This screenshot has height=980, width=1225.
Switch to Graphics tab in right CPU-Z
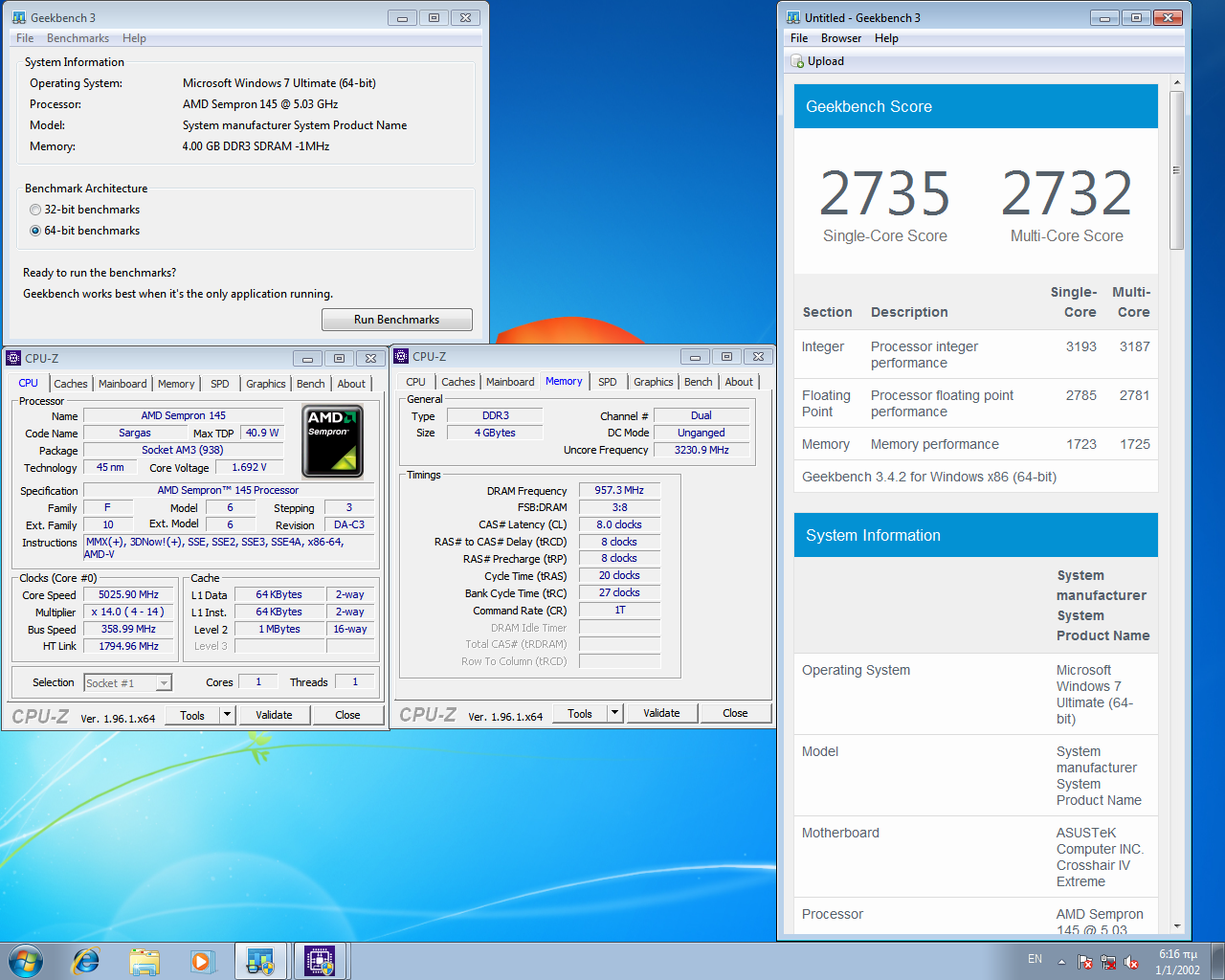654,382
